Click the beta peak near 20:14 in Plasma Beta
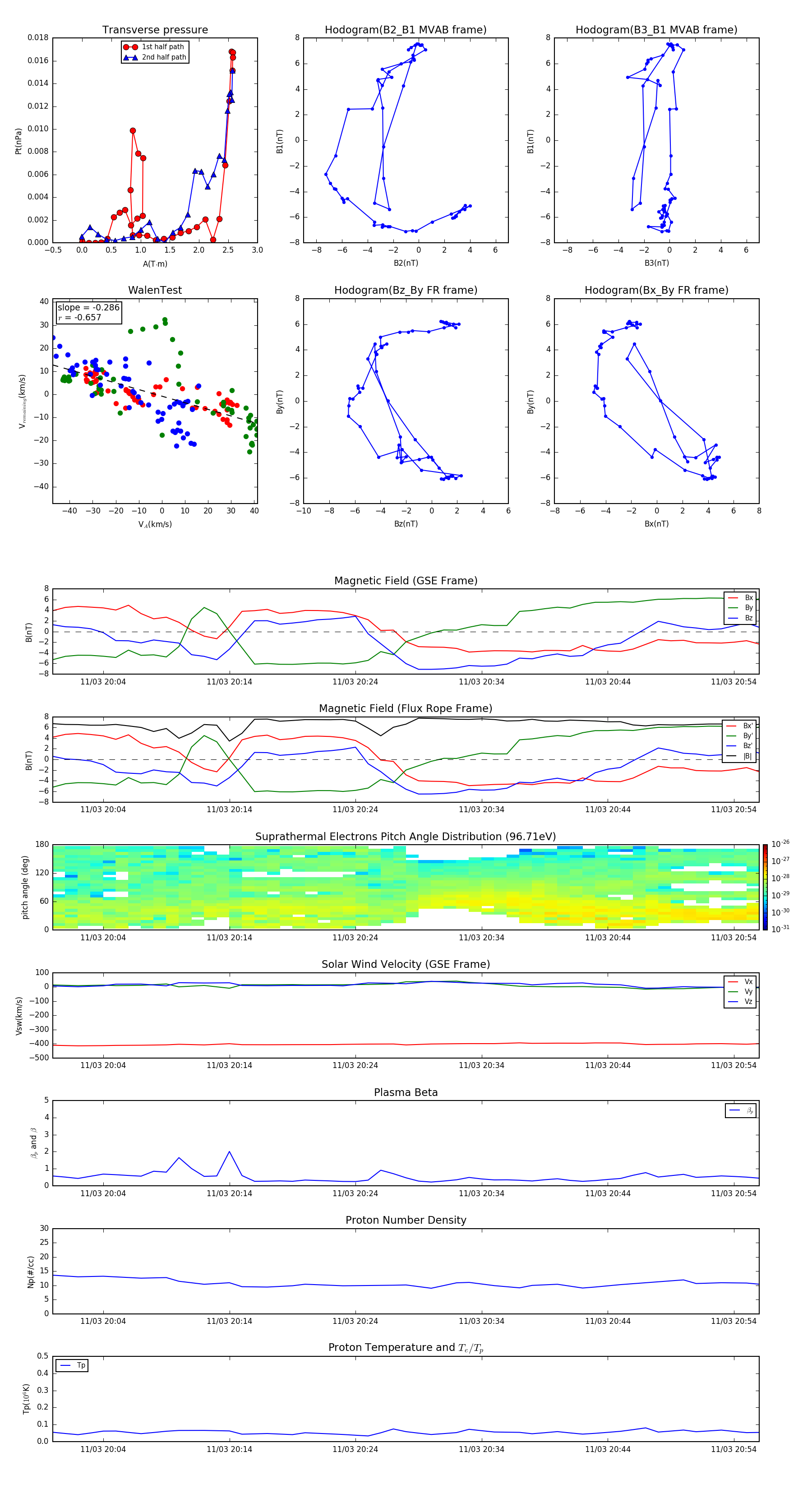The width and height of the screenshot is (812, 1489). (230, 1151)
